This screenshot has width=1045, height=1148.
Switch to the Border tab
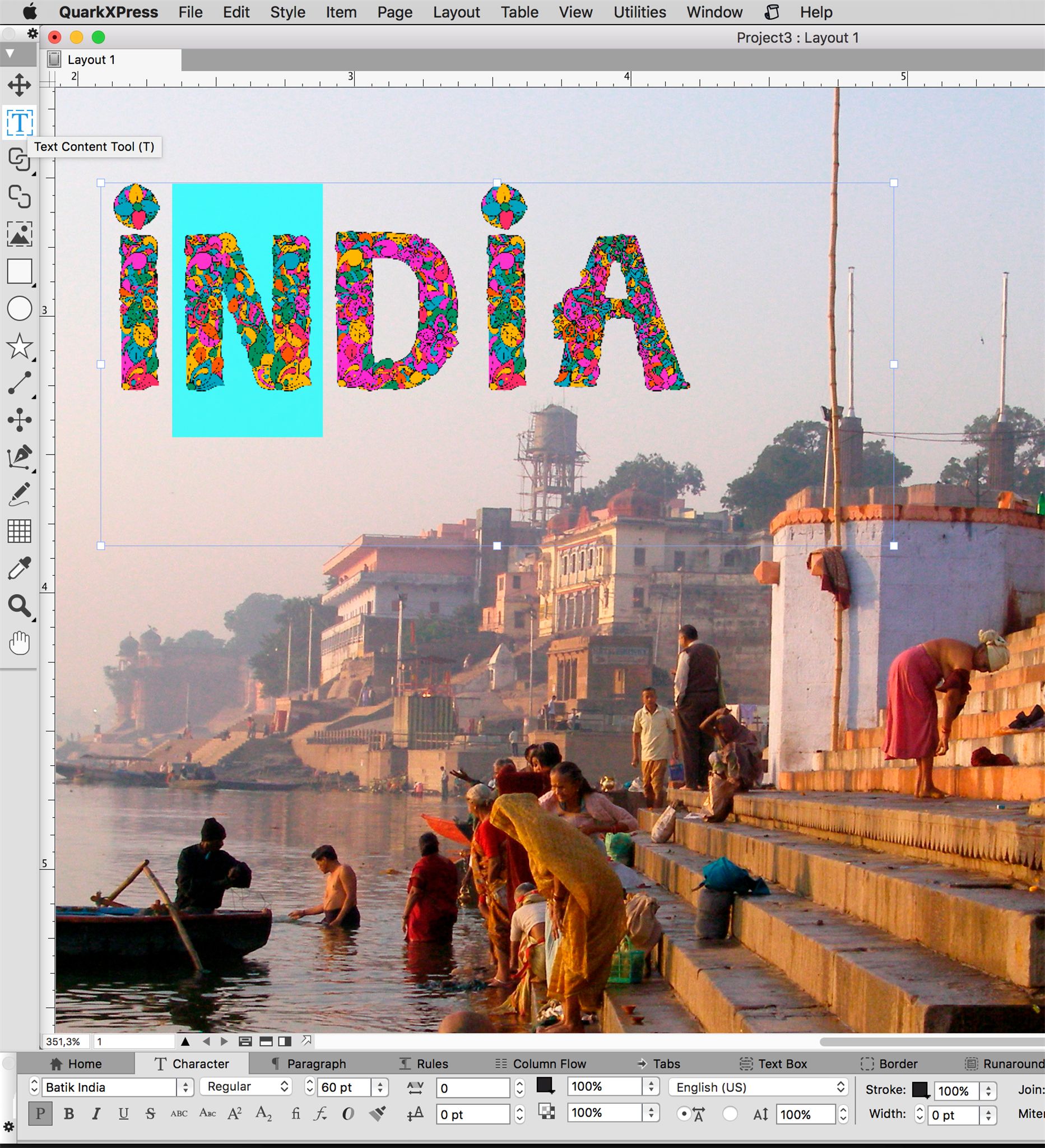click(889, 1064)
